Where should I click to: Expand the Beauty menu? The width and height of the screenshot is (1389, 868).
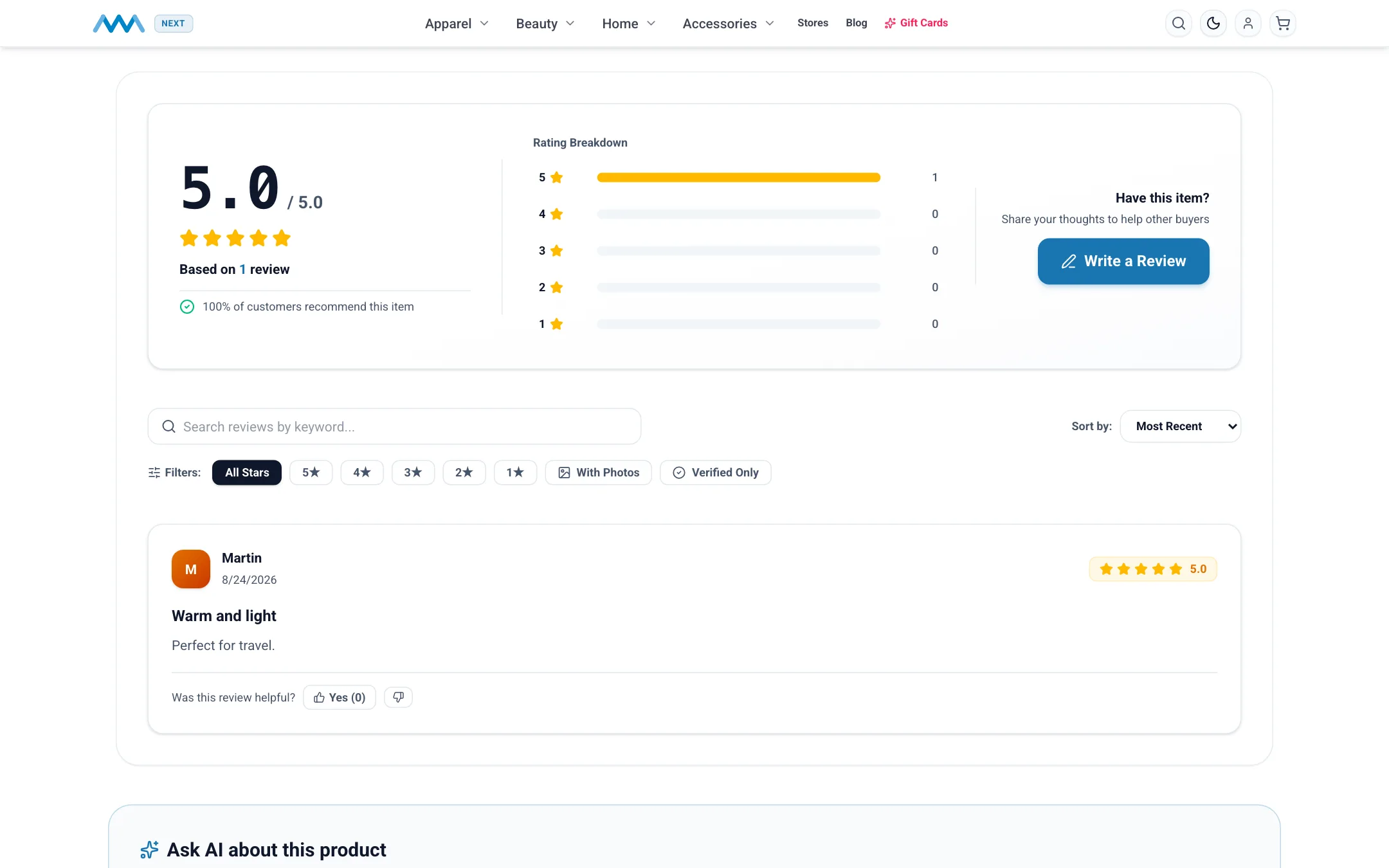coord(545,23)
